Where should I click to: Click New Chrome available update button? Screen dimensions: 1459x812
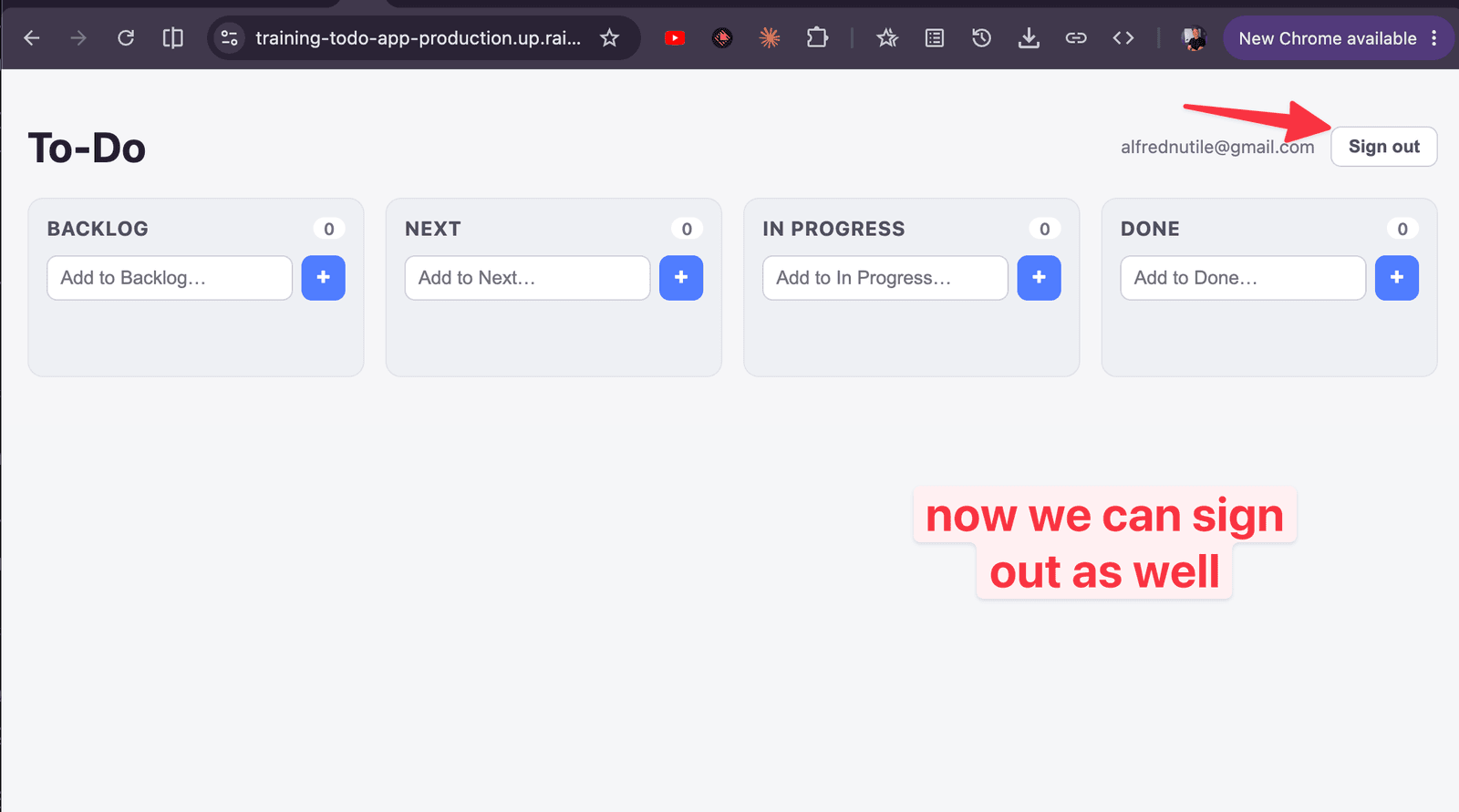point(1327,38)
